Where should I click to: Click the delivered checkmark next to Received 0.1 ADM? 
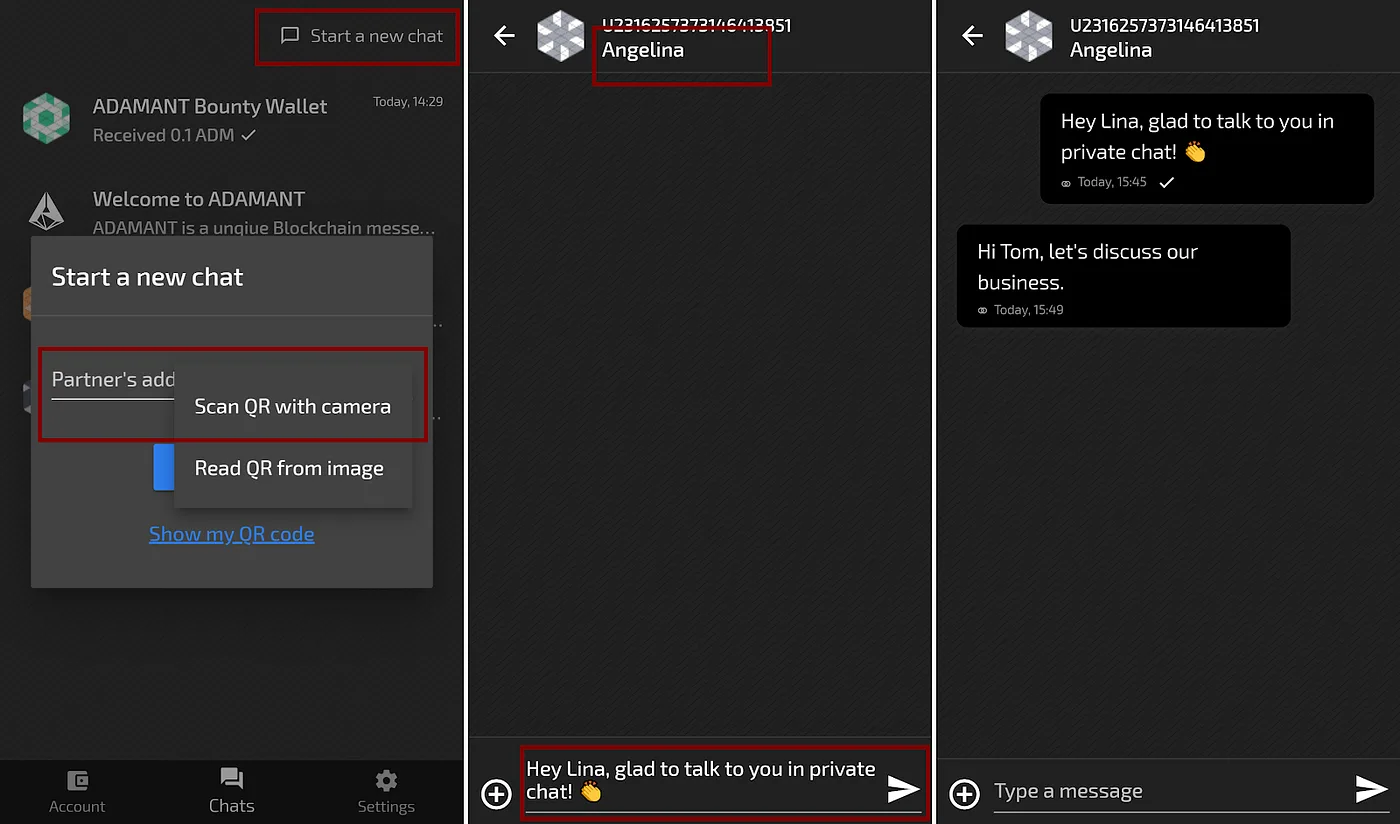tap(249, 135)
